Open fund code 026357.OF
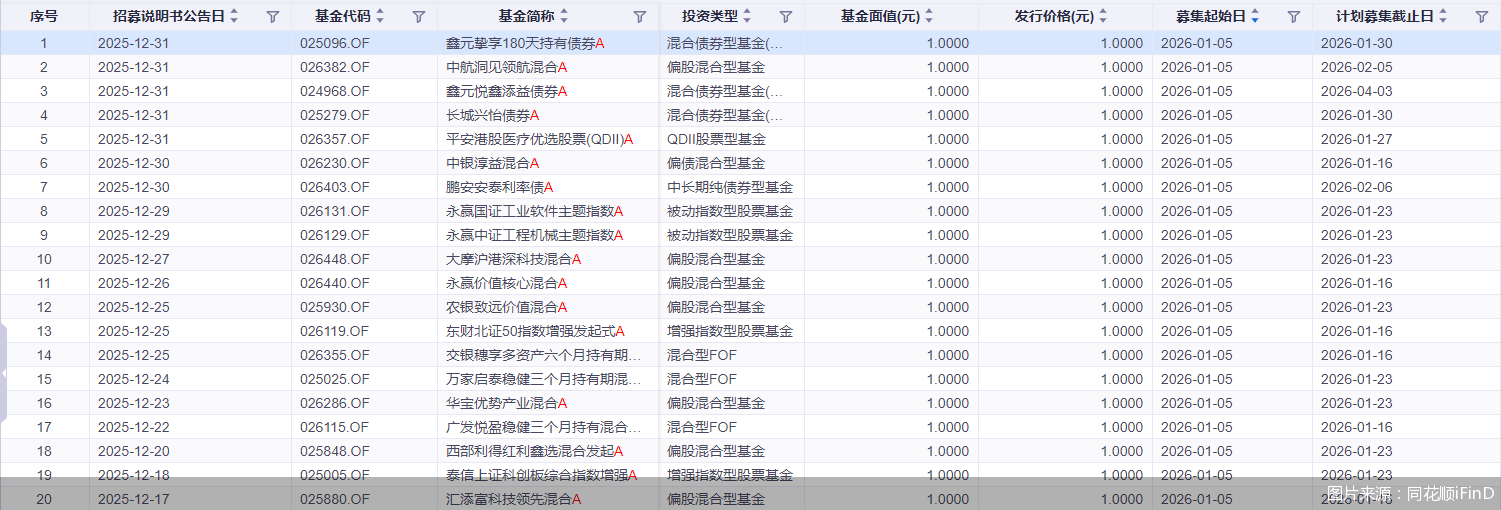 pyautogui.click(x=335, y=139)
